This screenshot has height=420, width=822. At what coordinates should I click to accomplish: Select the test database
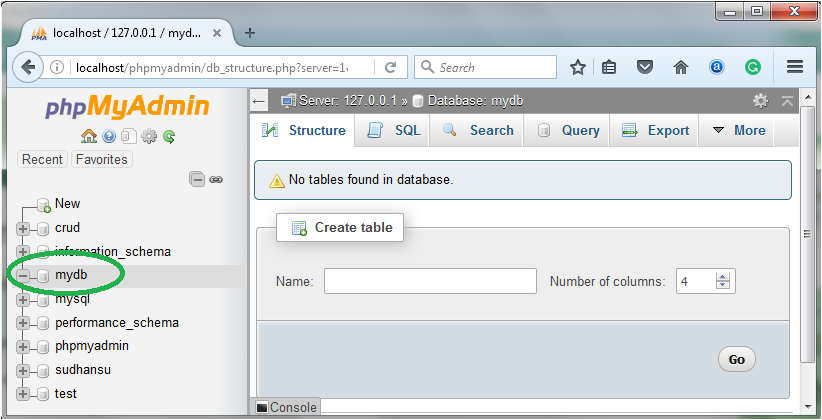pyautogui.click(x=66, y=394)
